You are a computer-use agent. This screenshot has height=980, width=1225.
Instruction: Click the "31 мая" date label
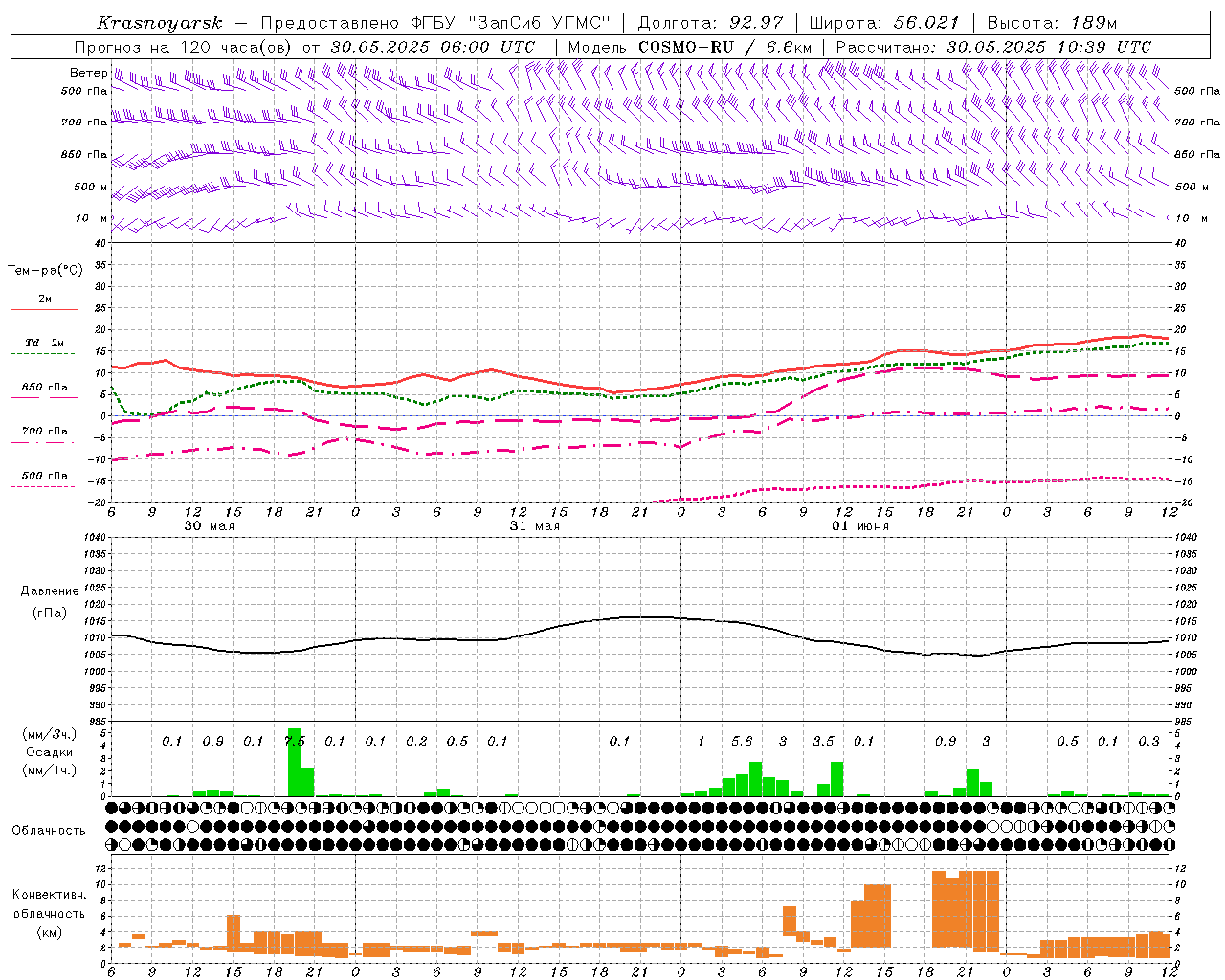534,525
